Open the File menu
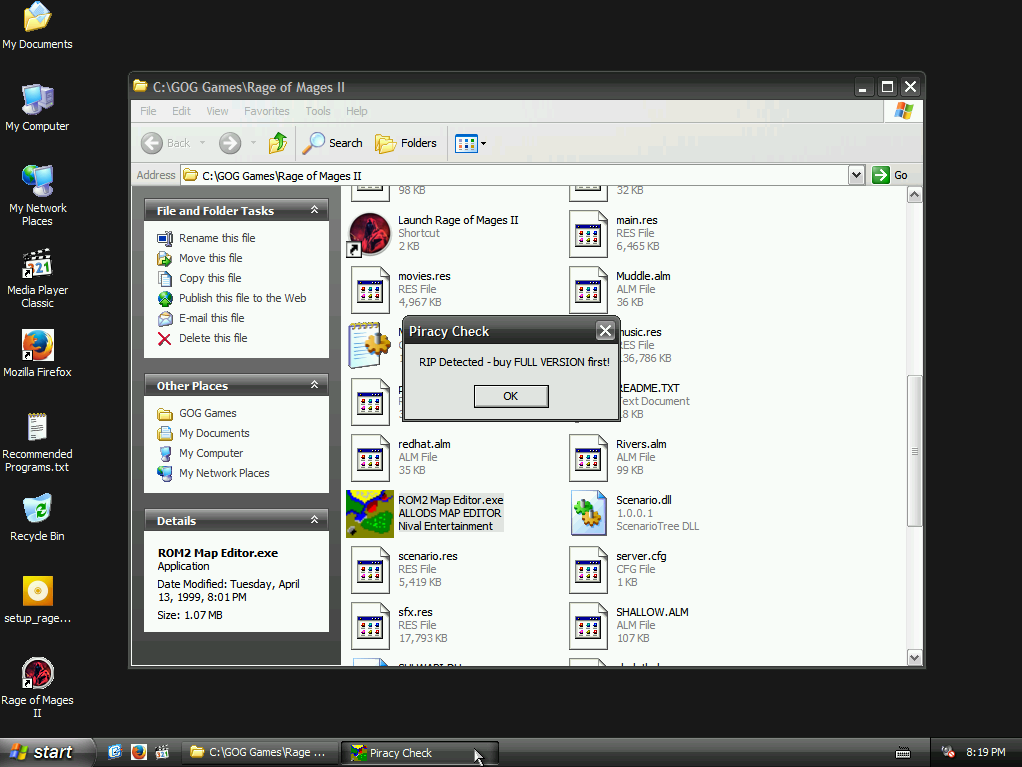Screen dimensions: 1022x767 [148, 111]
